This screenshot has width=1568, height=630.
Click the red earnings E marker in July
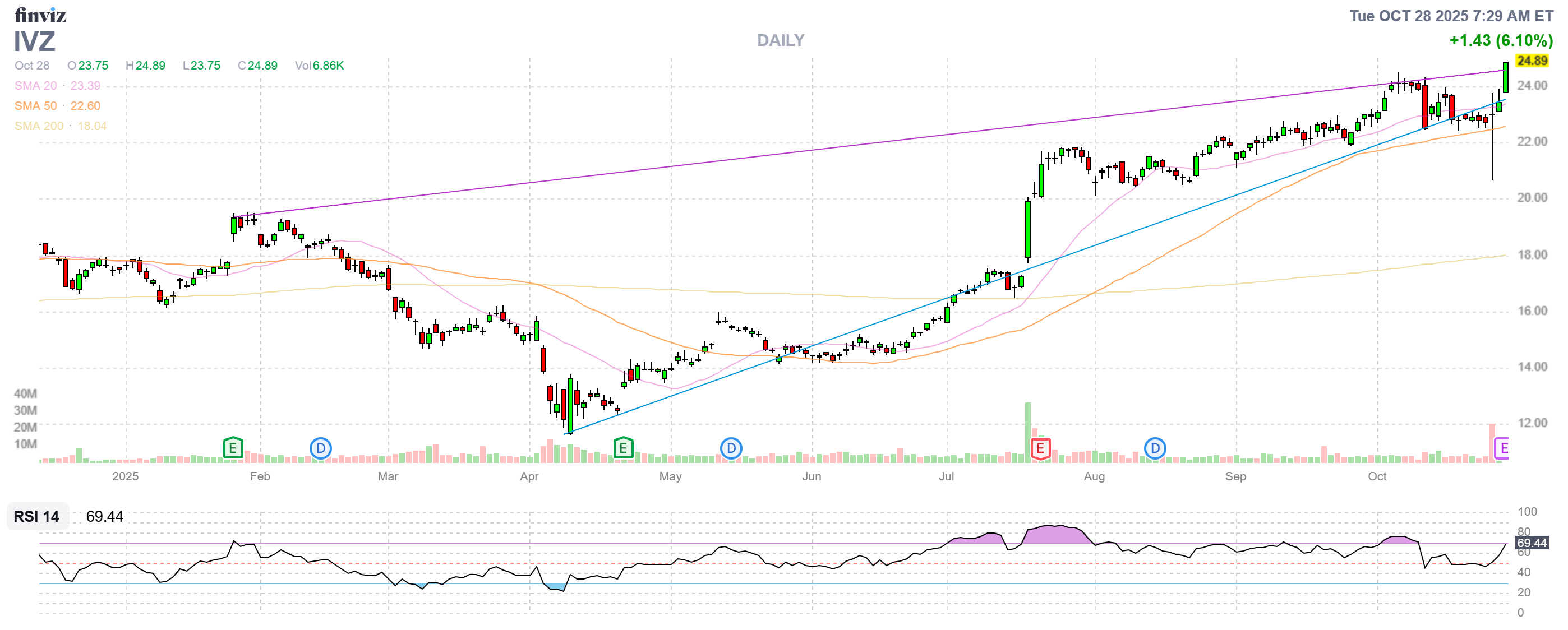pyautogui.click(x=1040, y=450)
